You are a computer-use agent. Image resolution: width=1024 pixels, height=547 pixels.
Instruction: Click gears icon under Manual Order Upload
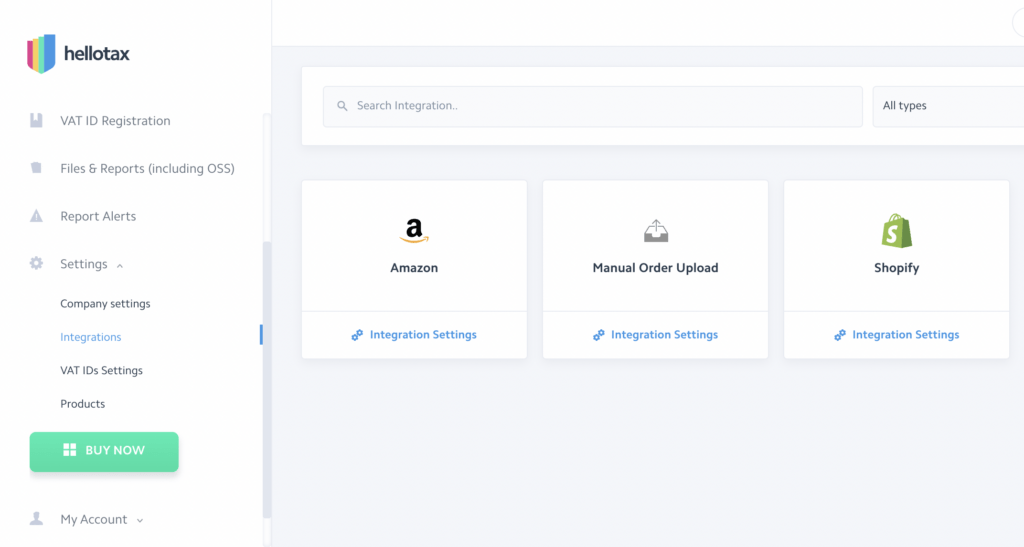(598, 335)
